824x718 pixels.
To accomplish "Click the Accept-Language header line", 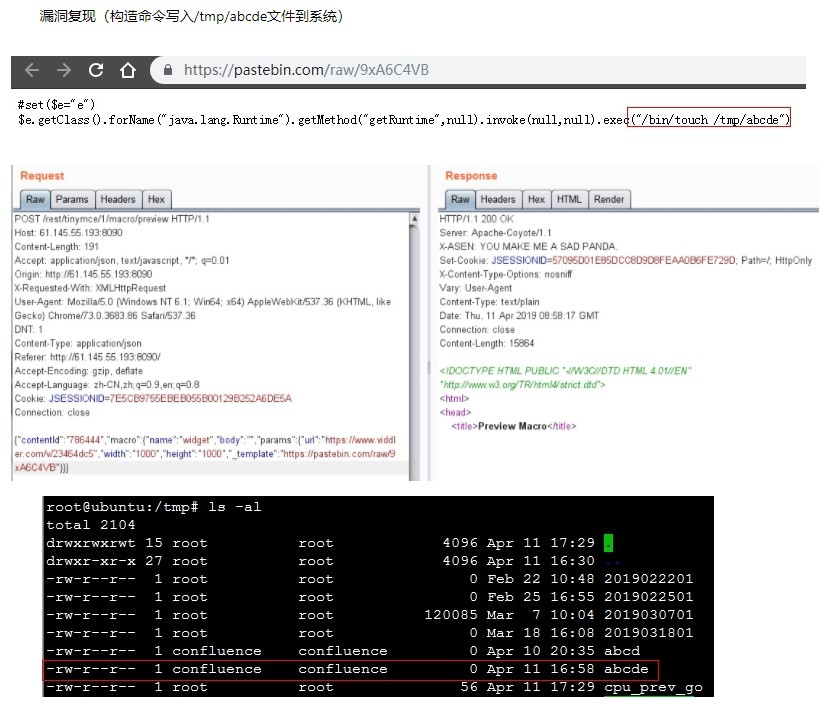I will [107, 385].
